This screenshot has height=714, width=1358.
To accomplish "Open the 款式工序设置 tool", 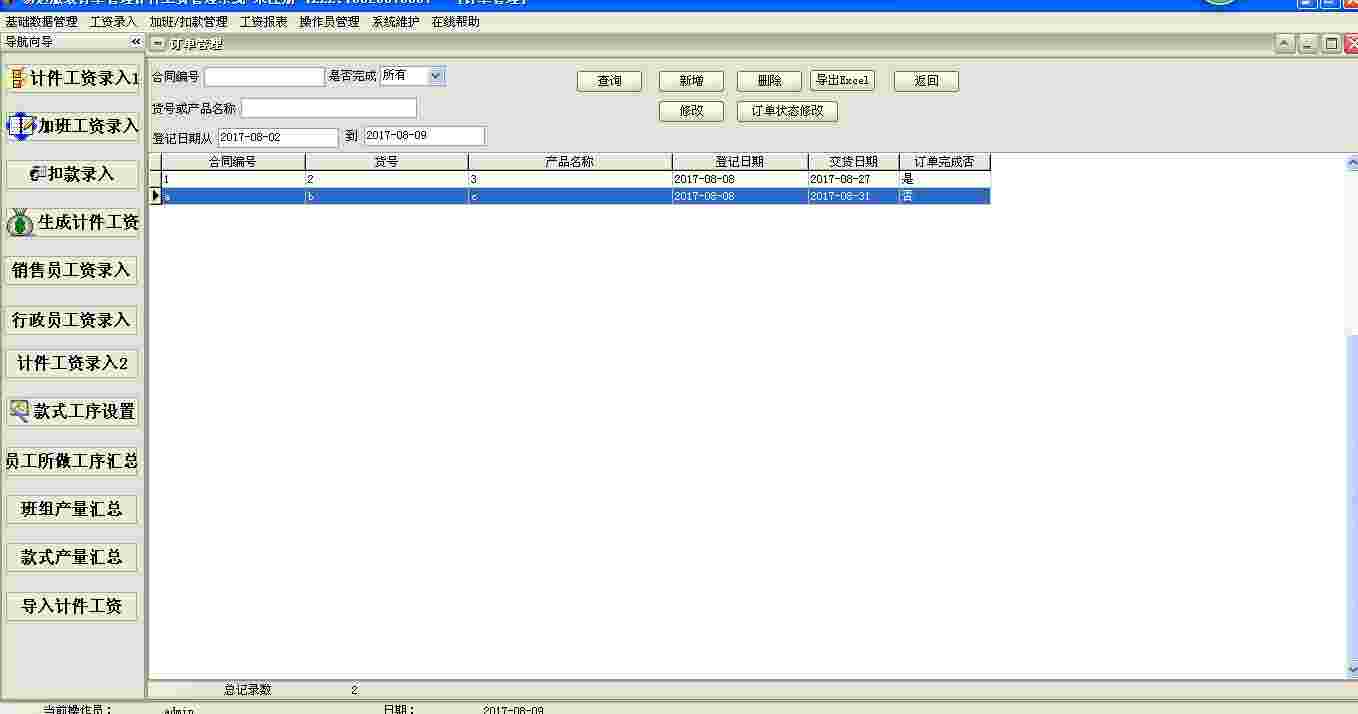I will [x=72, y=410].
